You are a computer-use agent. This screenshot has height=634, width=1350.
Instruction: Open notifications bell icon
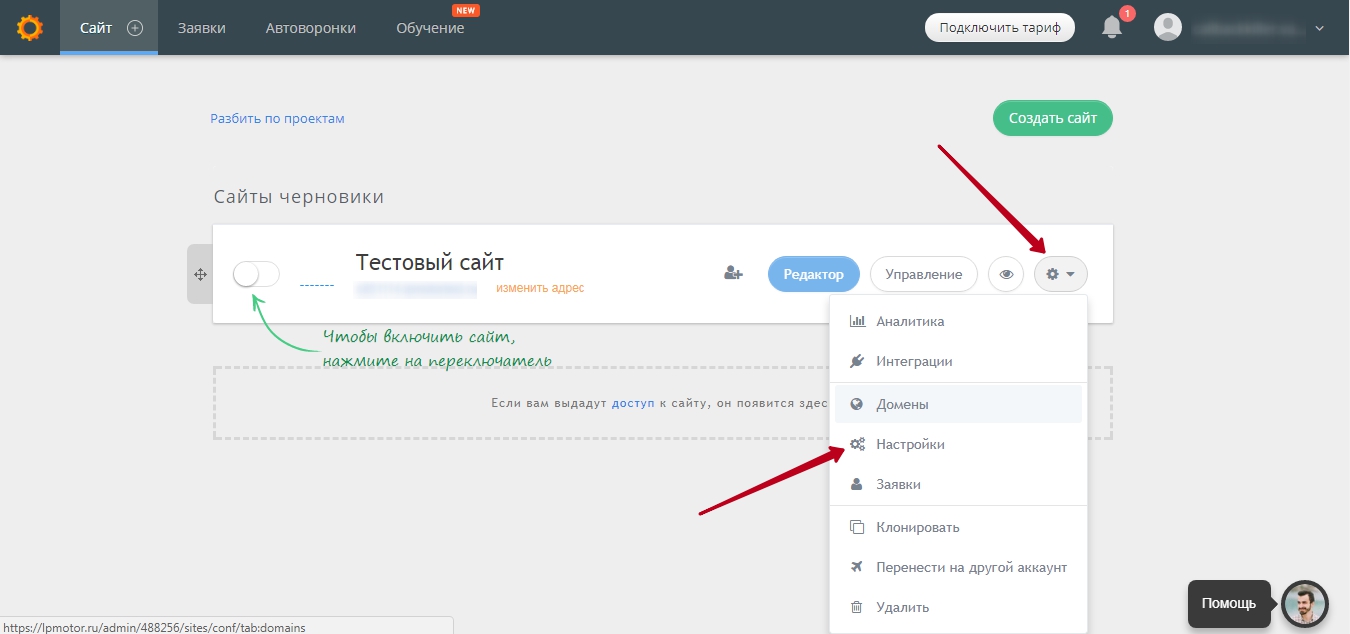click(x=1112, y=27)
